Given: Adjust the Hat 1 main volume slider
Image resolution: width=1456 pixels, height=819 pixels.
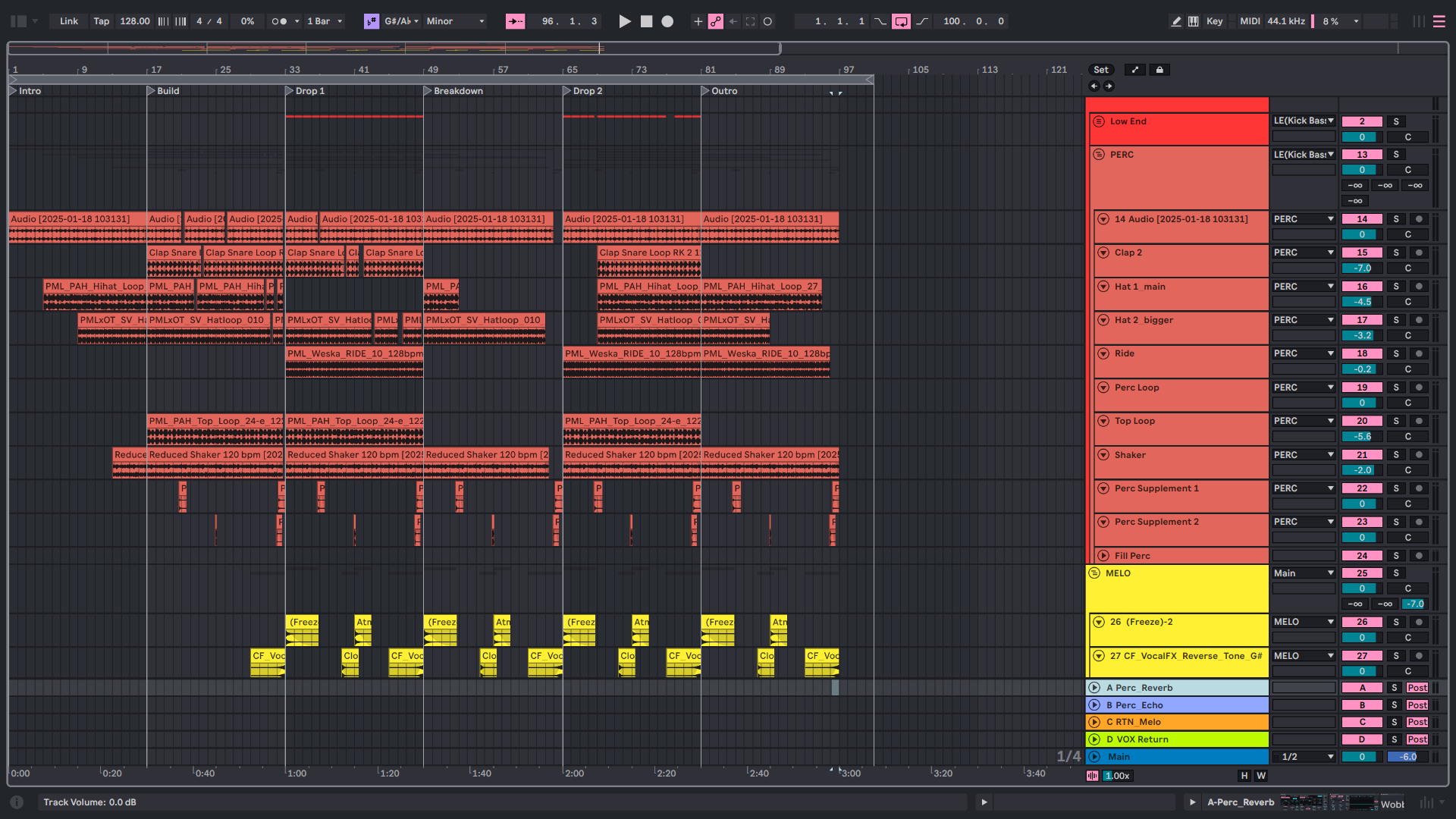Looking at the screenshot, I should point(1362,302).
